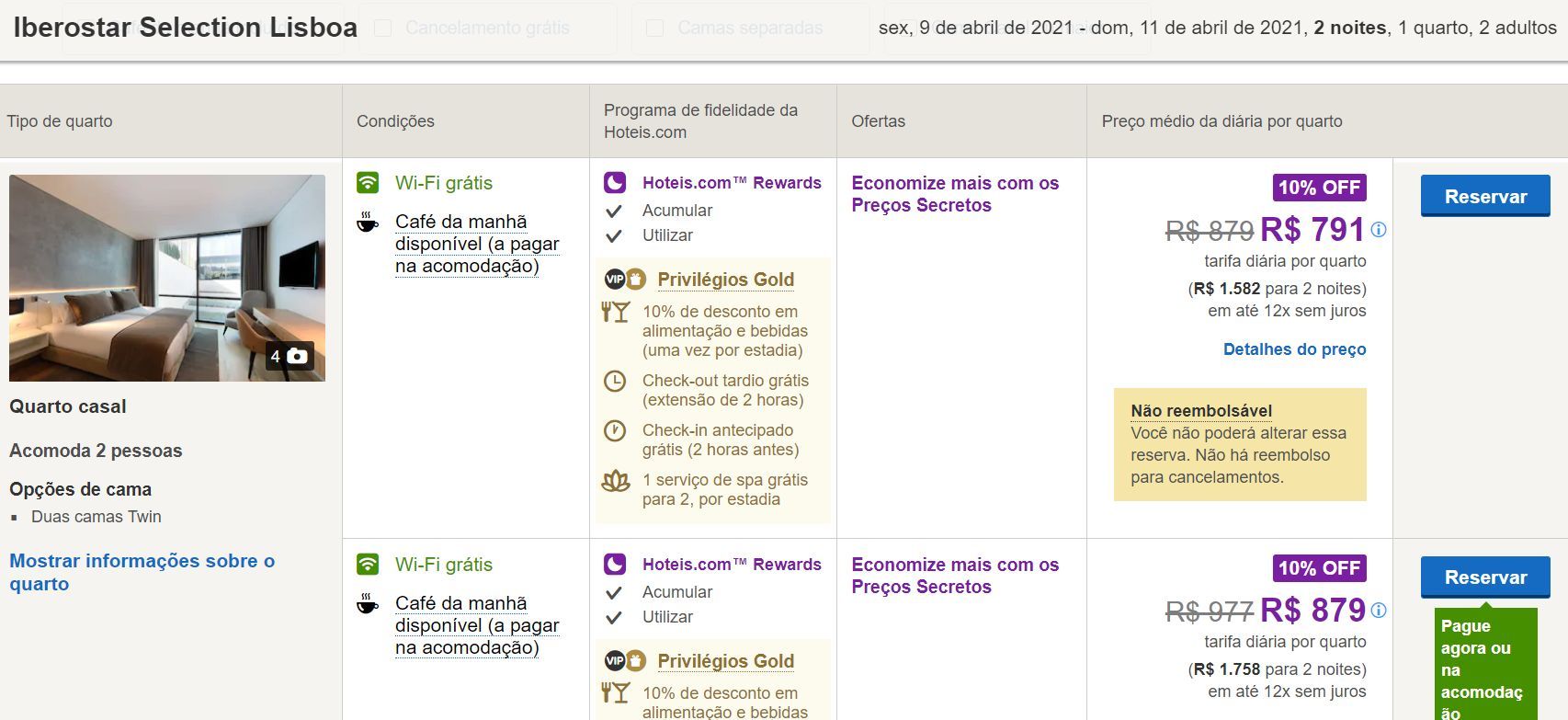This screenshot has width=1568, height=720.
Task: Click second Café da manhã disponível condition text
Action: (477, 625)
